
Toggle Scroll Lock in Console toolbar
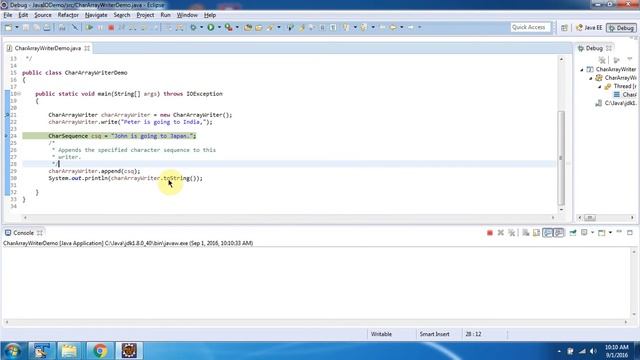coord(536,233)
